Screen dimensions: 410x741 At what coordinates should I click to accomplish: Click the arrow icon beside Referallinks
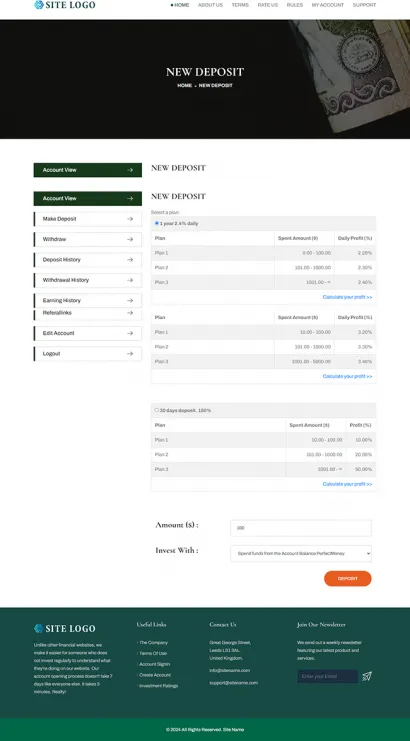tap(130, 313)
